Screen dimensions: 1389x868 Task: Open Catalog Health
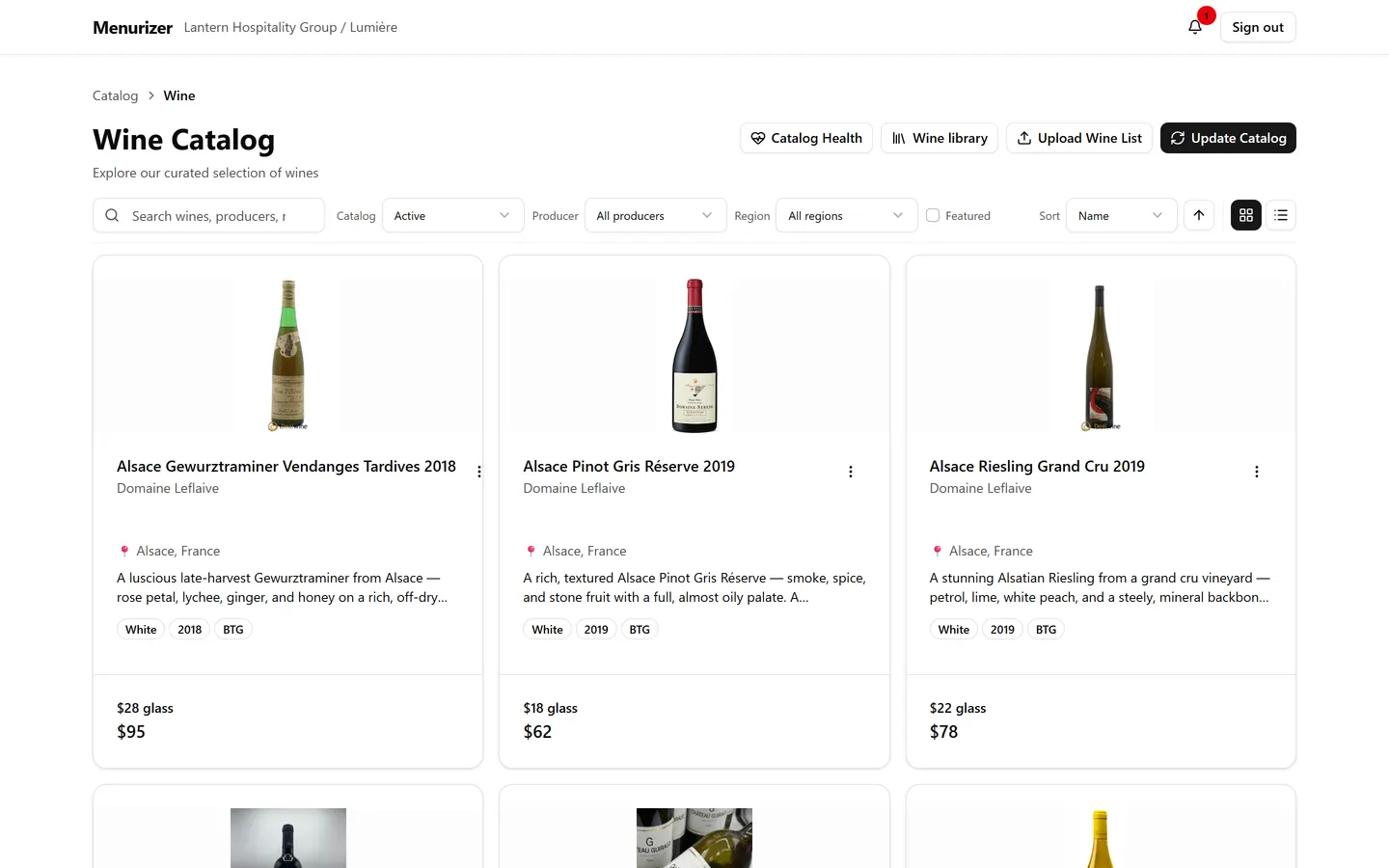tap(806, 138)
